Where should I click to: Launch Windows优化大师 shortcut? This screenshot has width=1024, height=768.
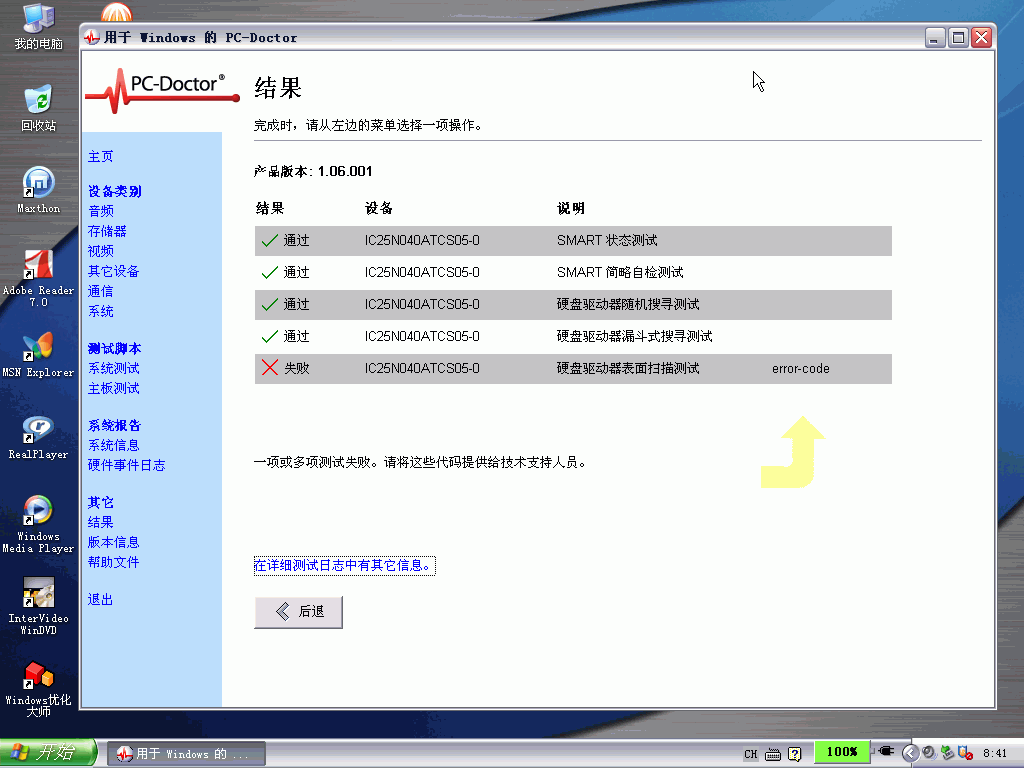pos(38,688)
